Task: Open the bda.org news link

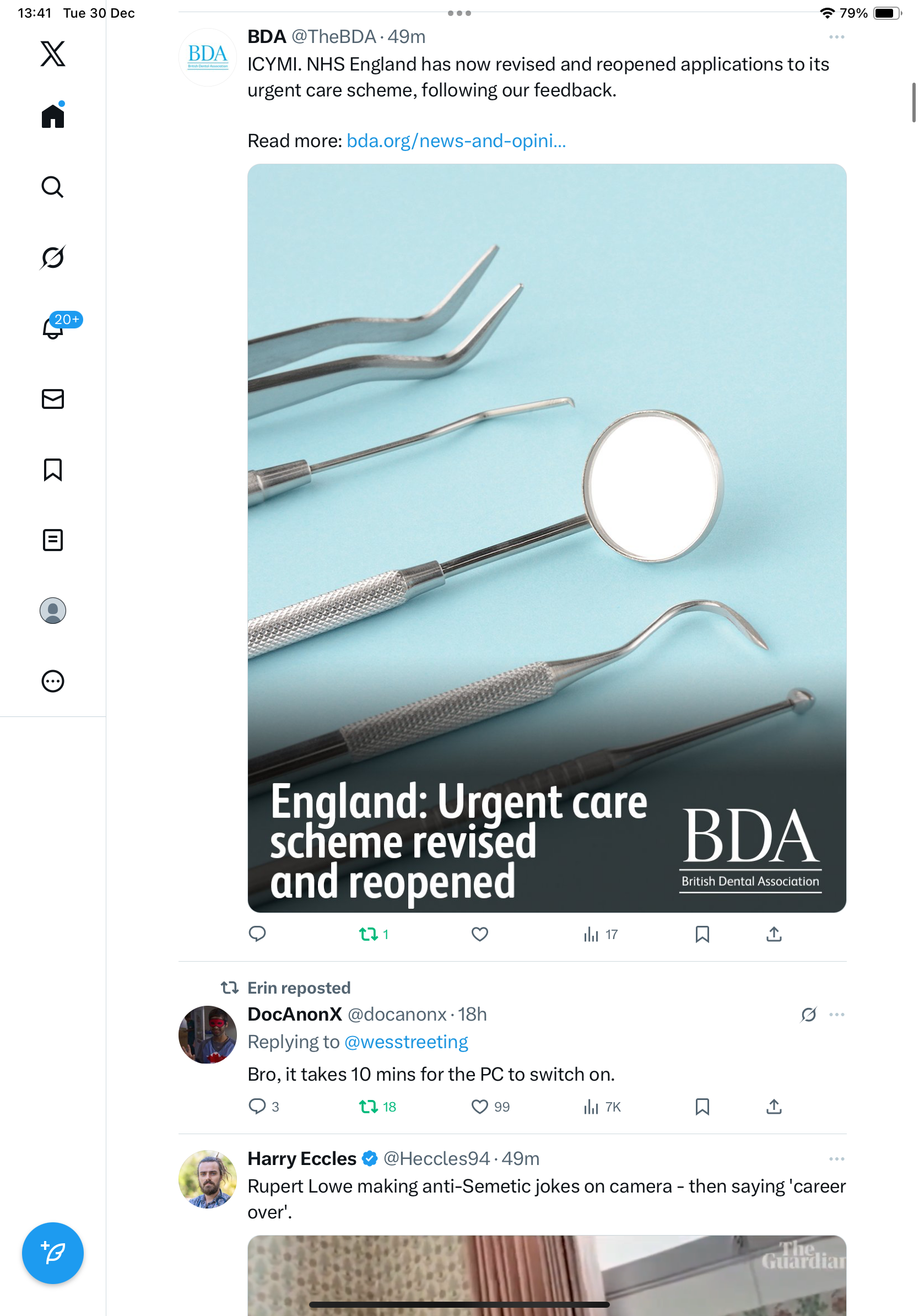Action: (456, 141)
